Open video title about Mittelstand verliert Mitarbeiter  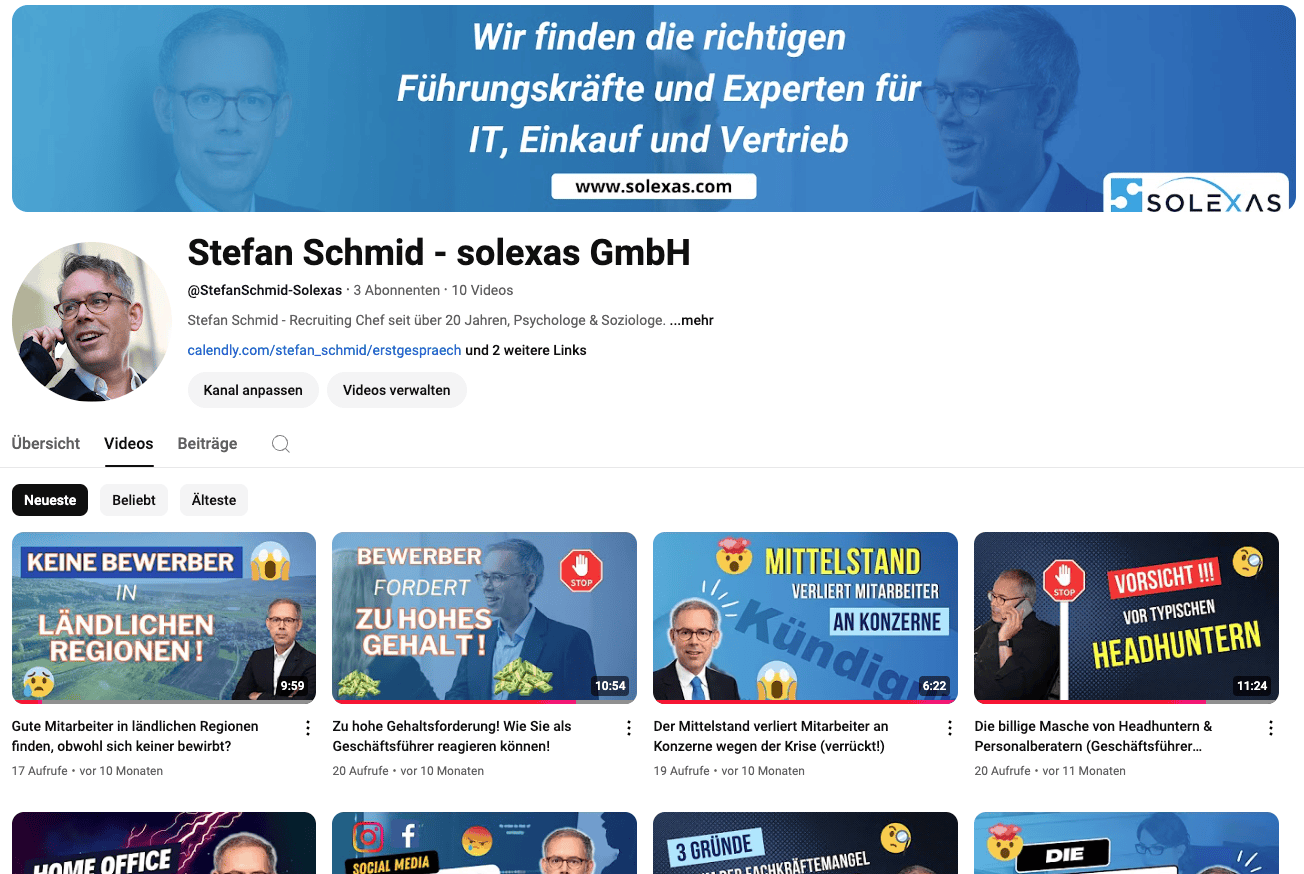771,736
